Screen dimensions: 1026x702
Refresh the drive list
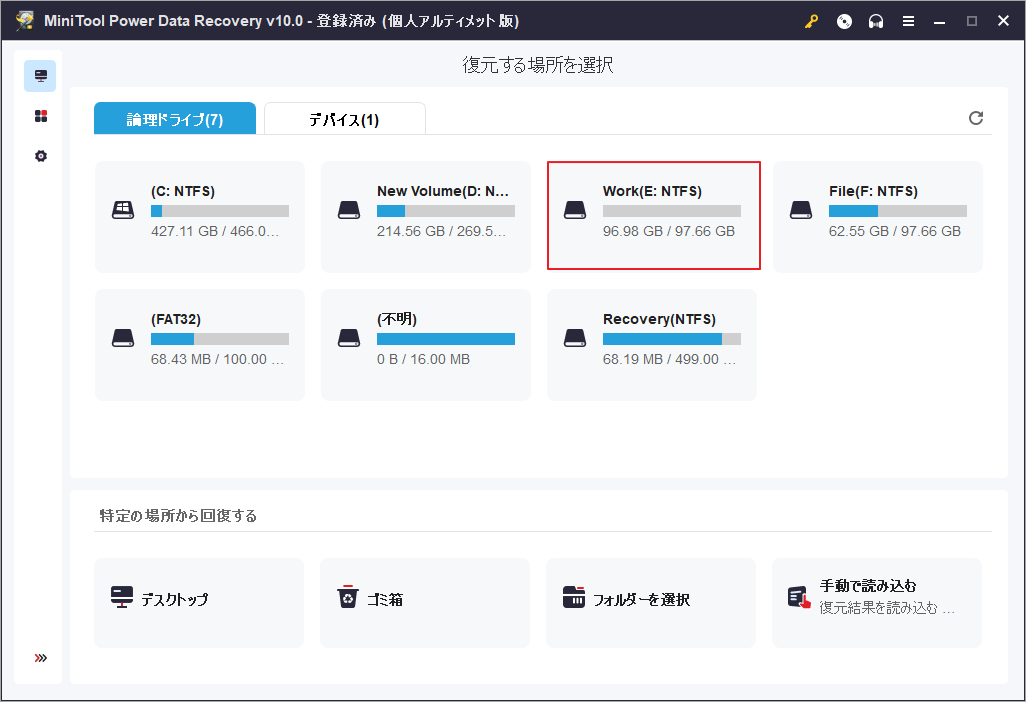click(x=976, y=118)
